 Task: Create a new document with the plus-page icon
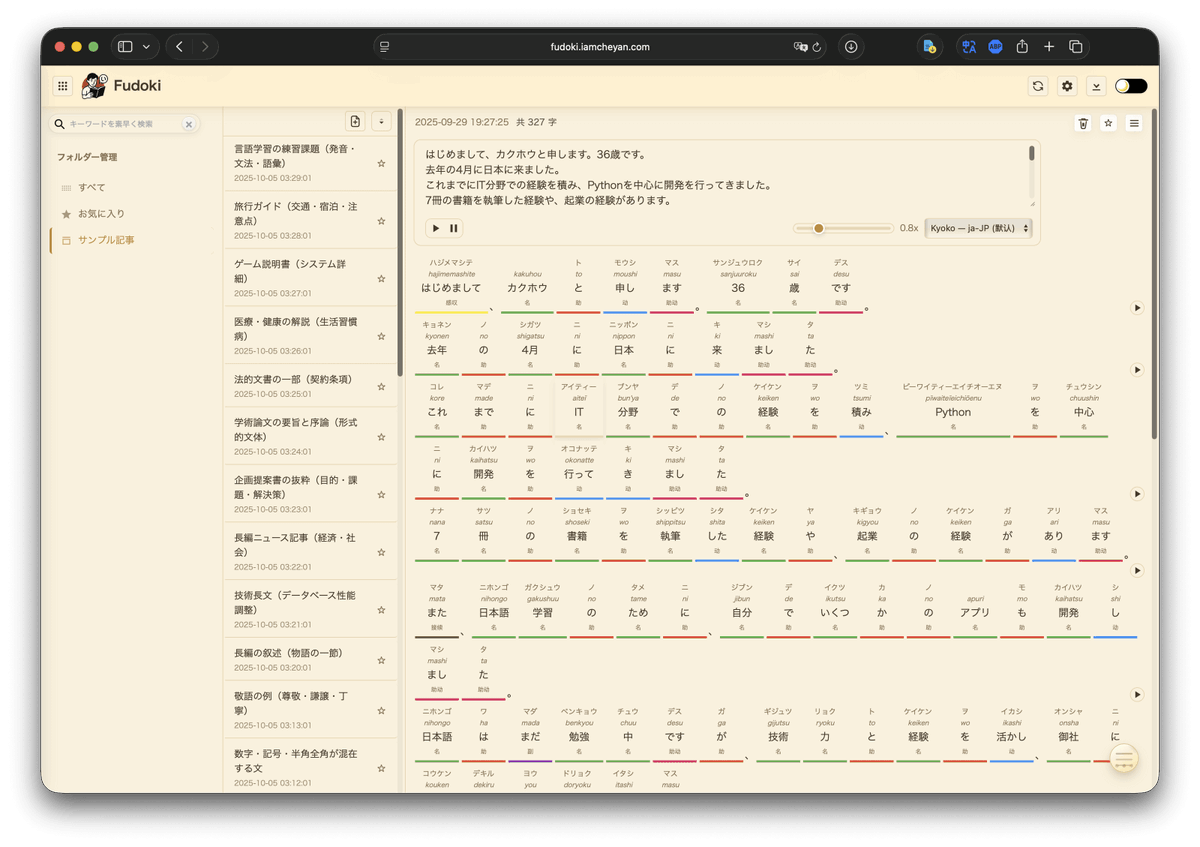point(355,121)
